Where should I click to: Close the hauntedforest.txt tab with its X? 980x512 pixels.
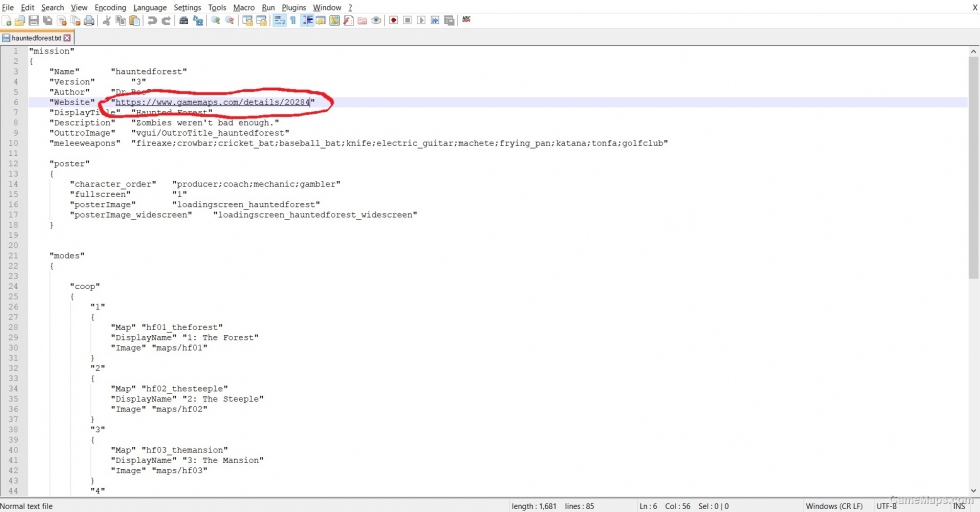pyautogui.click(x=67, y=38)
